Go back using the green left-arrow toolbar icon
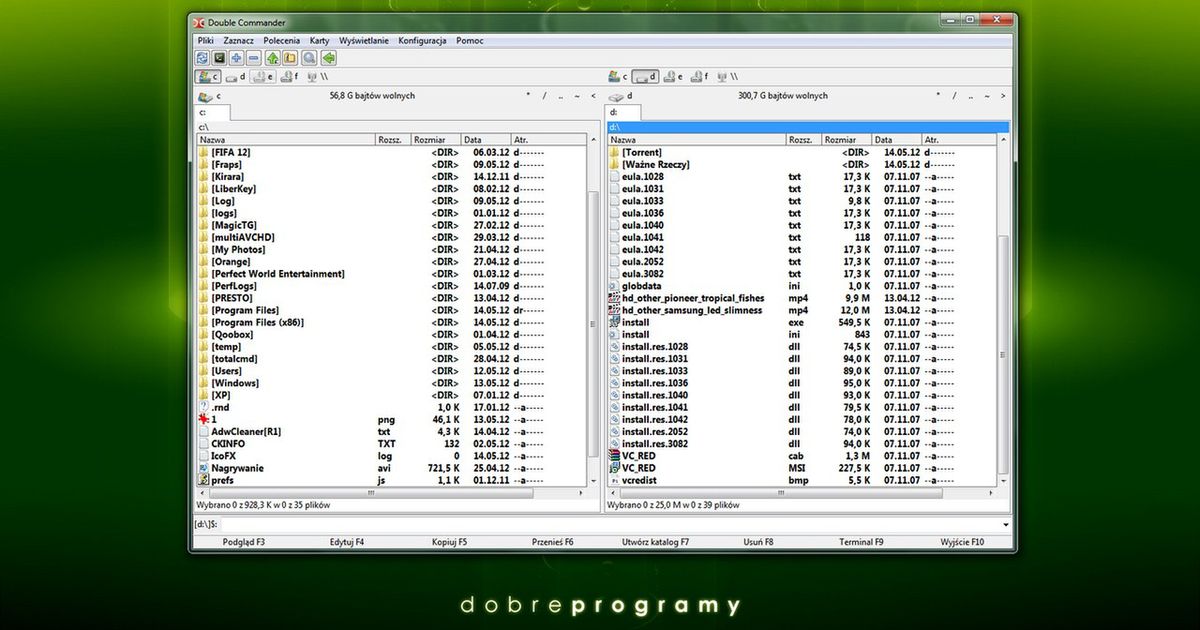Image resolution: width=1200 pixels, height=630 pixels. pos(328,58)
